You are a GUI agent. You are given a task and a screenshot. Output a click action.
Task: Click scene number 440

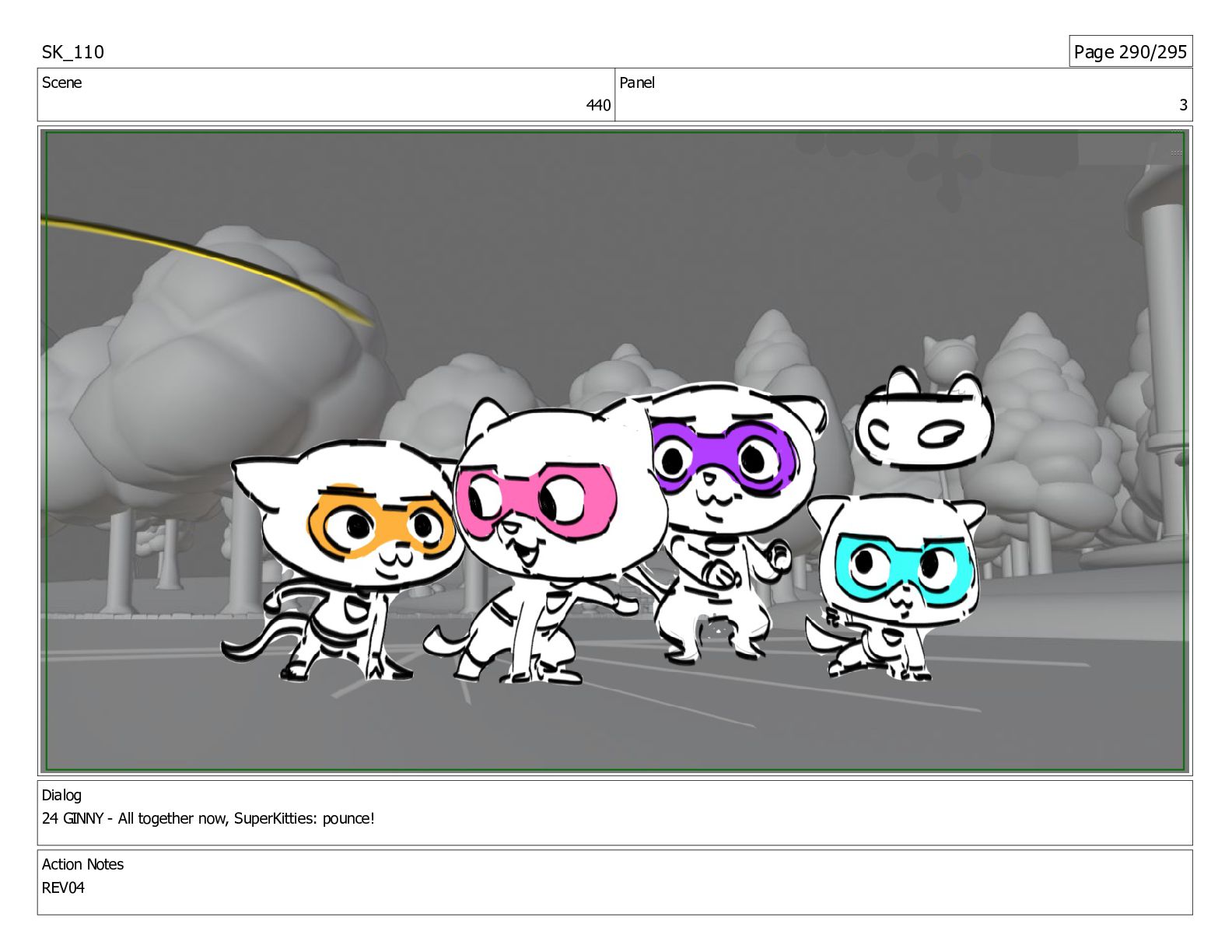point(598,105)
